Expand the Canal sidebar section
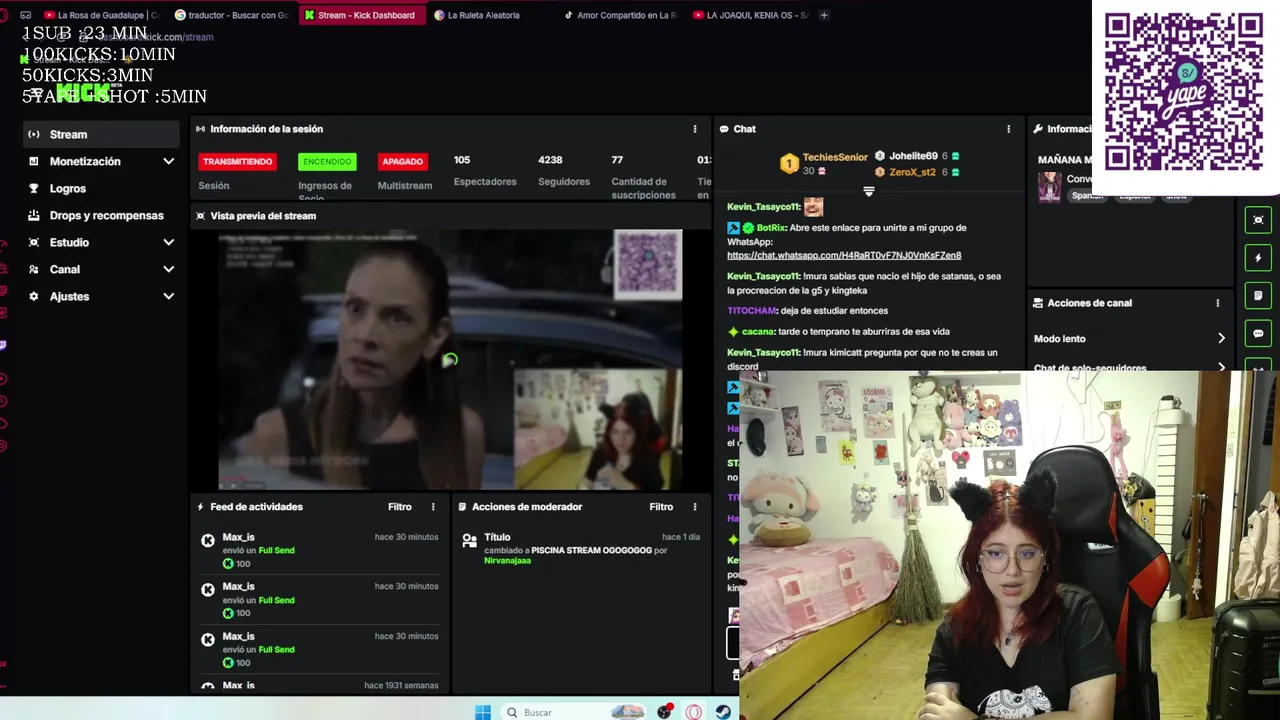The image size is (1280, 720). click(x=101, y=269)
